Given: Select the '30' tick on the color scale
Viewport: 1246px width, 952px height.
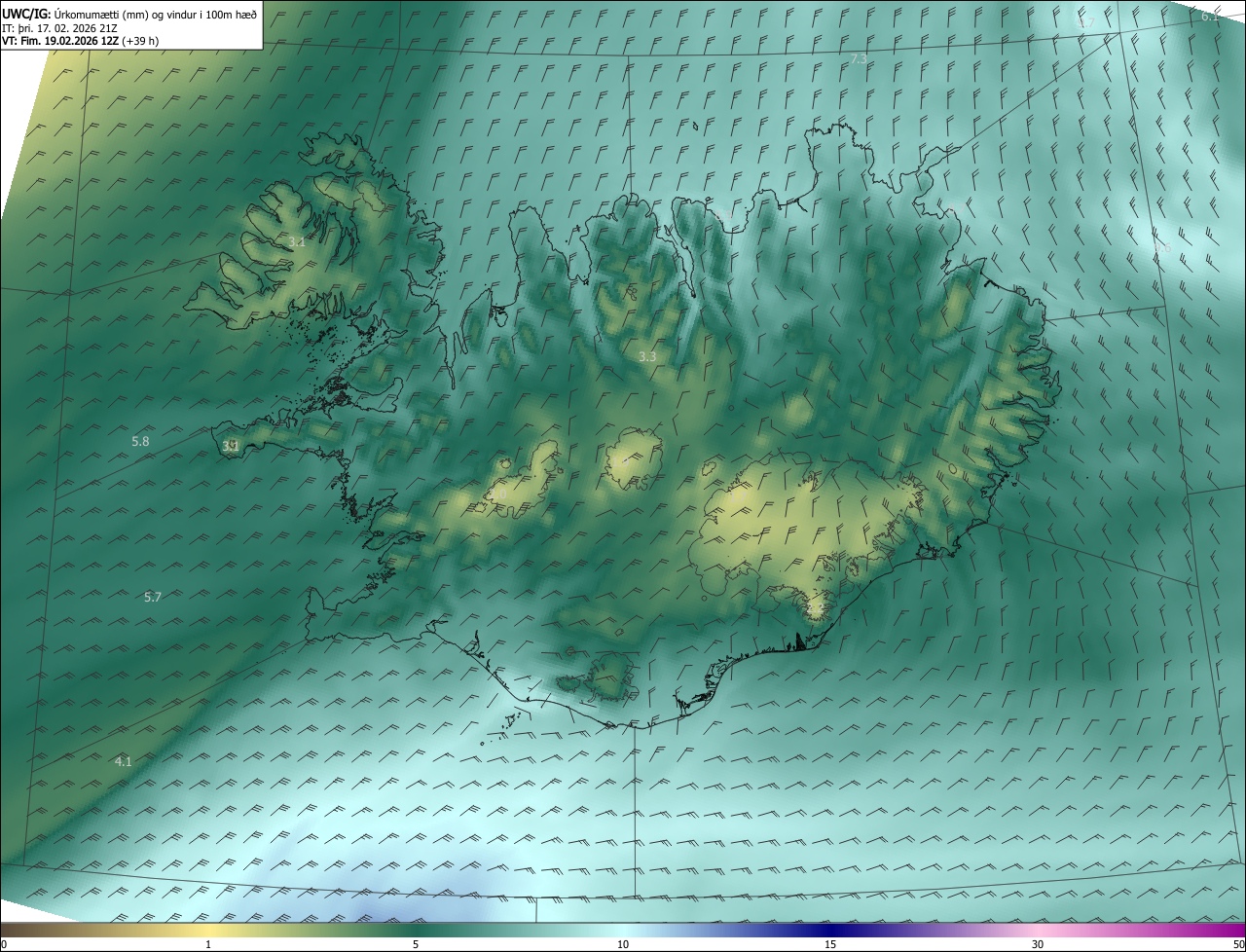Looking at the screenshot, I should tap(1038, 944).
